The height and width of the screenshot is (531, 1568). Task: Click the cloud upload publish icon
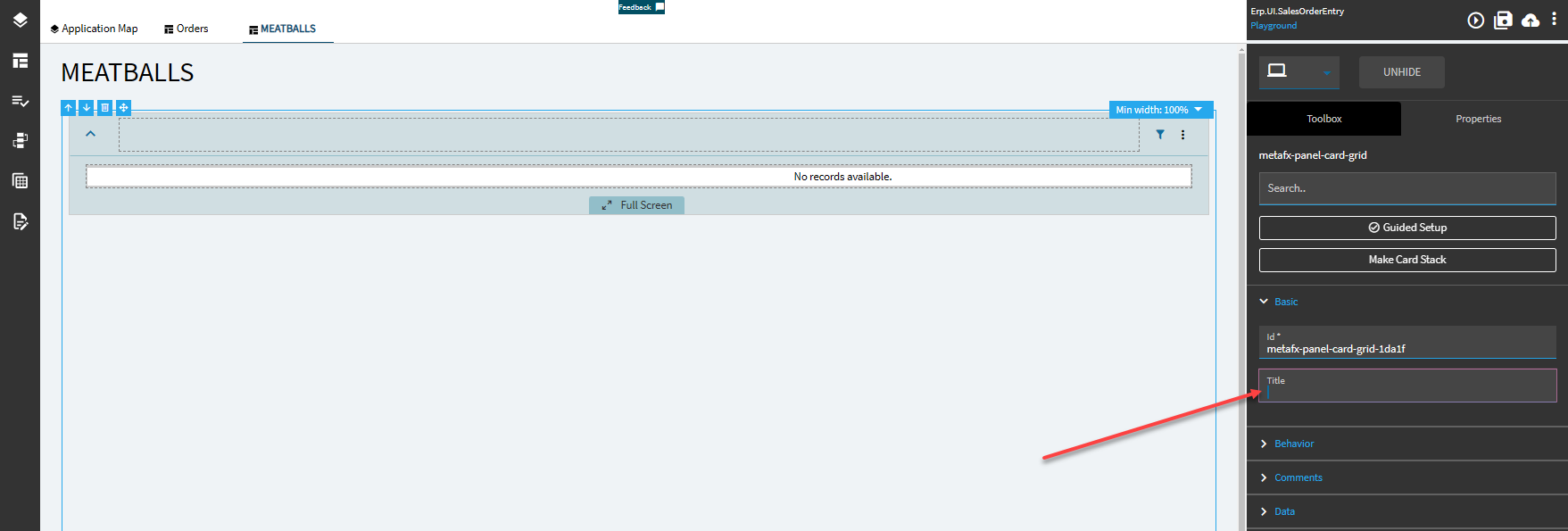click(x=1531, y=20)
